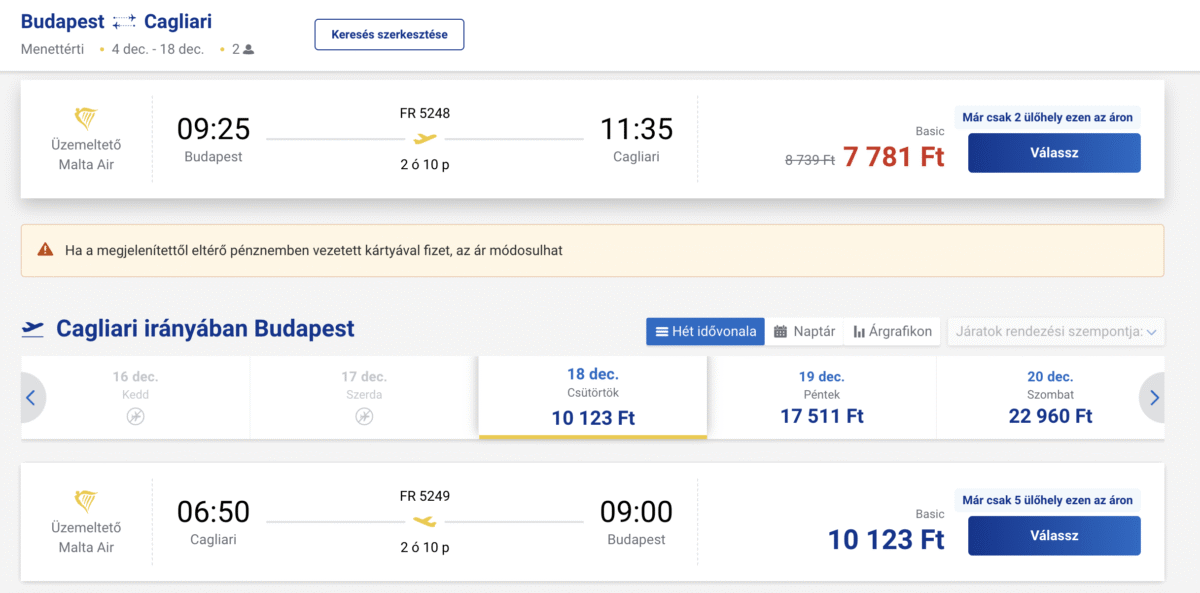Switch to the Árgrafikon price chart view
Image resolution: width=1200 pixels, height=593 pixels.
[x=893, y=331]
